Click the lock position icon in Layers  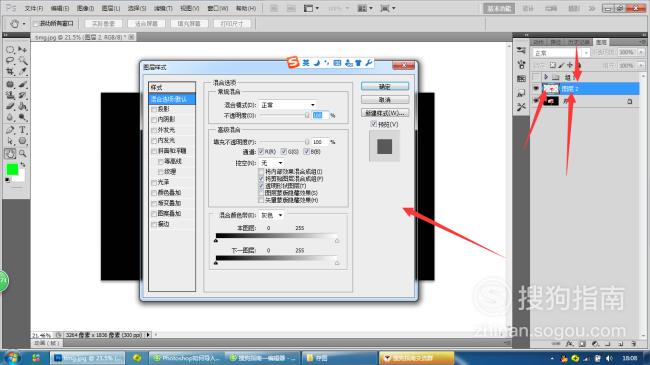[x=570, y=65]
